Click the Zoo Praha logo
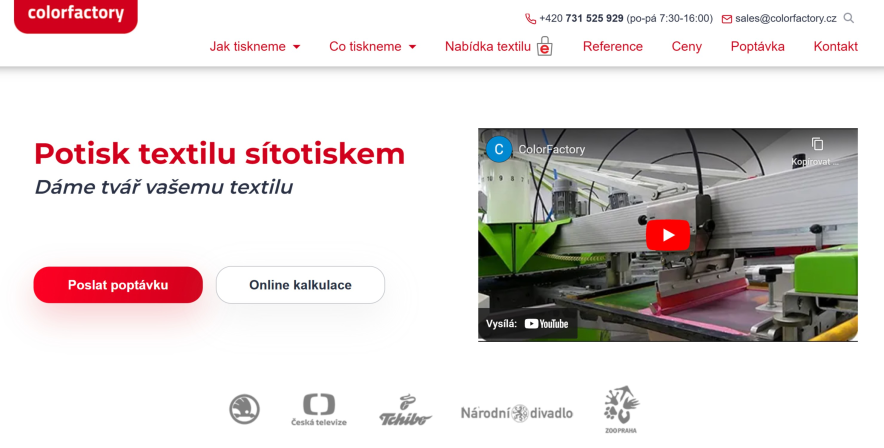 (621, 410)
